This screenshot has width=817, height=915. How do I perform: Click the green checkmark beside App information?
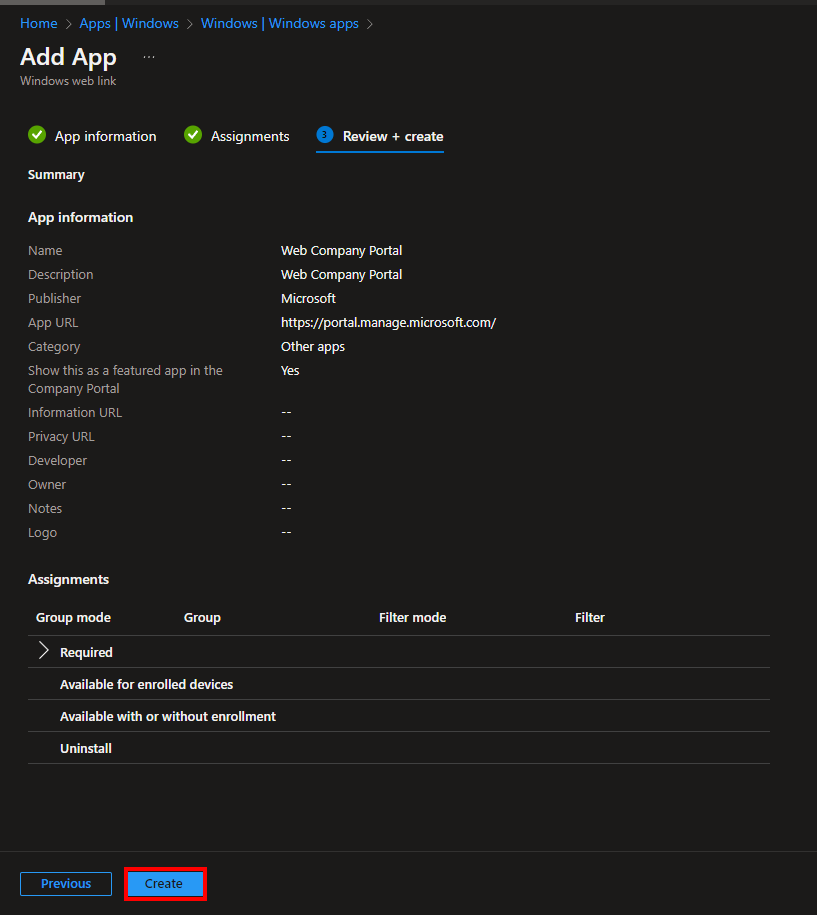(x=37, y=135)
